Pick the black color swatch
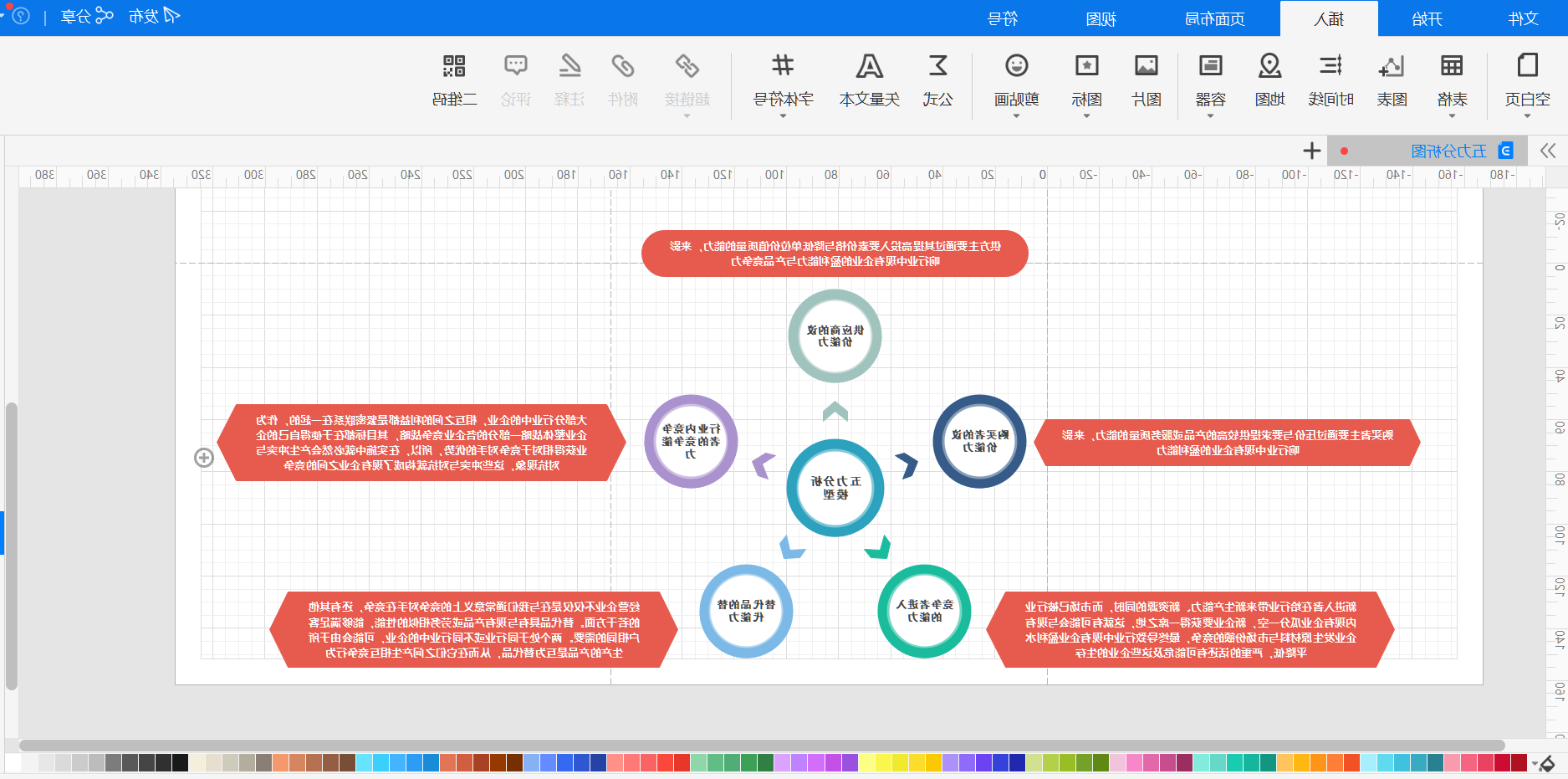This screenshot has width=1568, height=779. (x=180, y=762)
